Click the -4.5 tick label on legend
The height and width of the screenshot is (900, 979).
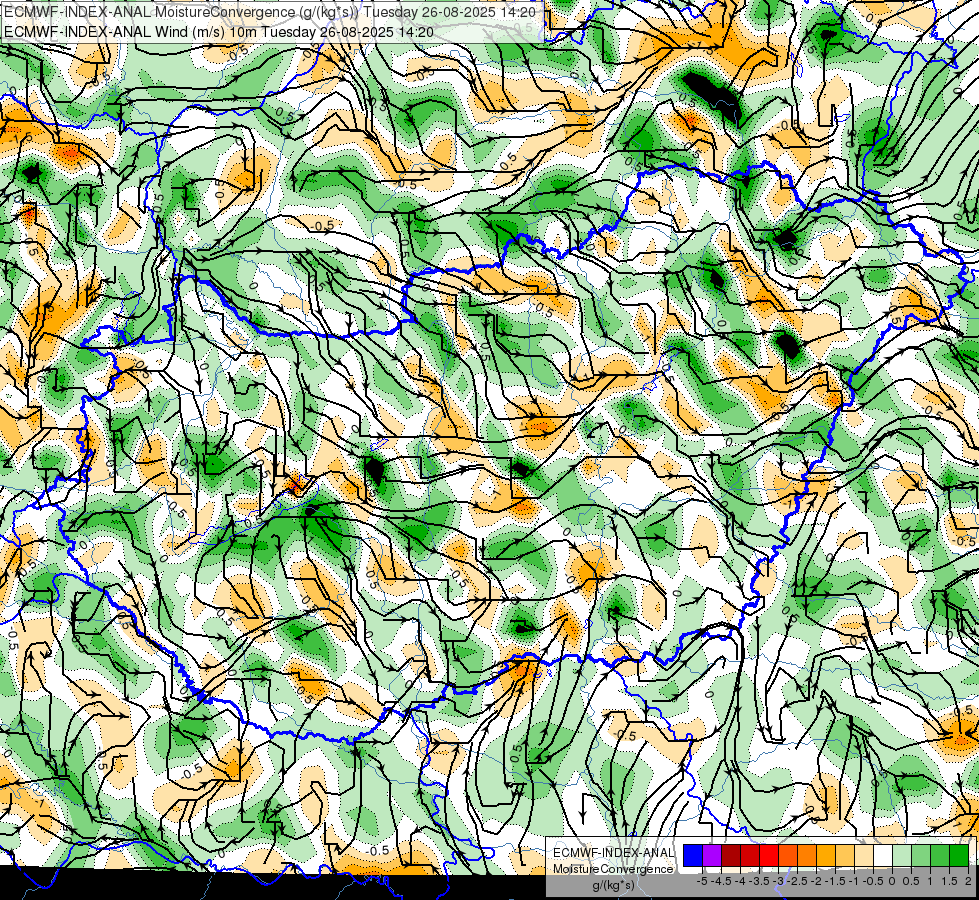pos(722,881)
